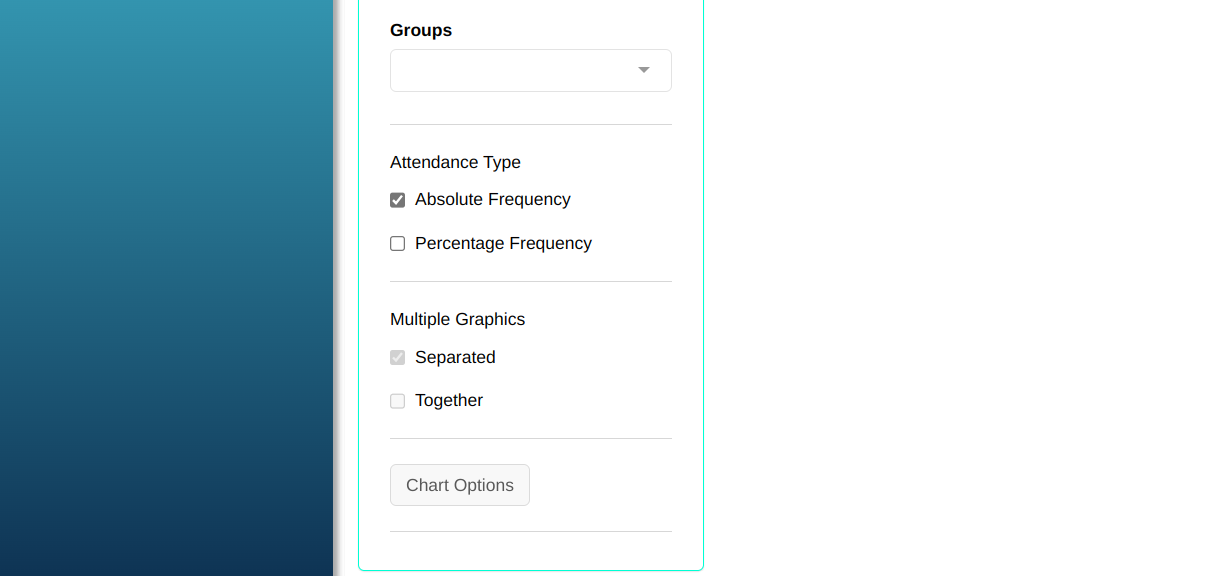Image resolution: width=1209 pixels, height=576 pixels.
Task: Click the divider line above Chart Options
Action: [531, 439]
